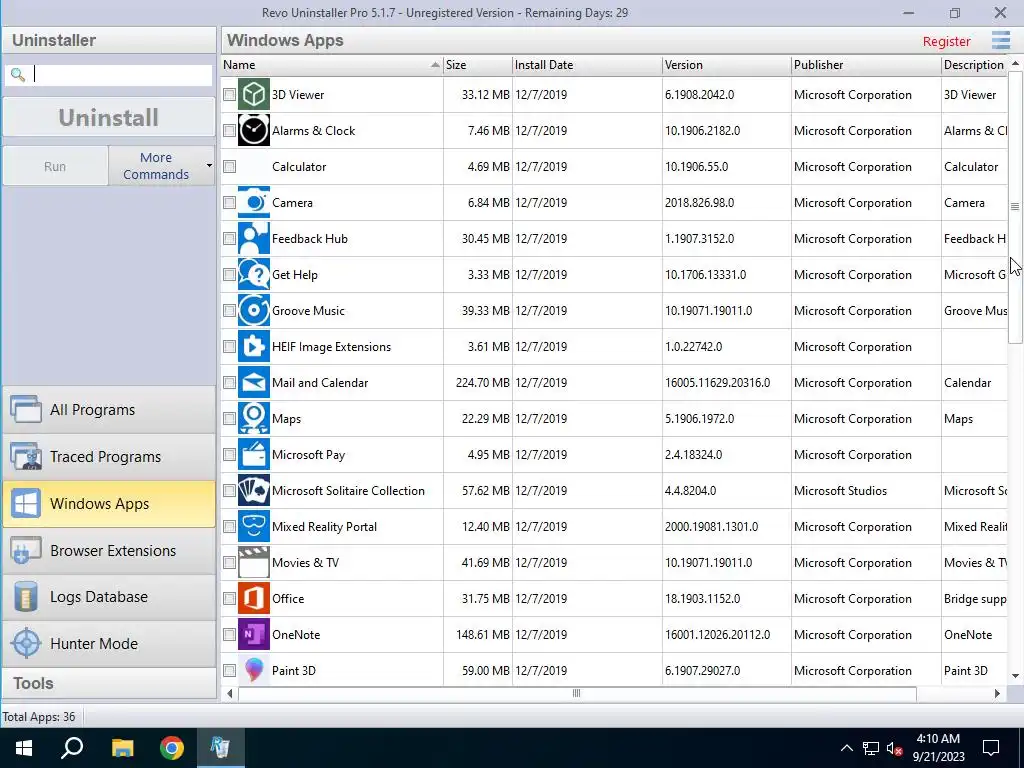Switch to All Programs section
Viewport: 1024px width, 768px height.
pyautogui.click(x=109, y=409)
